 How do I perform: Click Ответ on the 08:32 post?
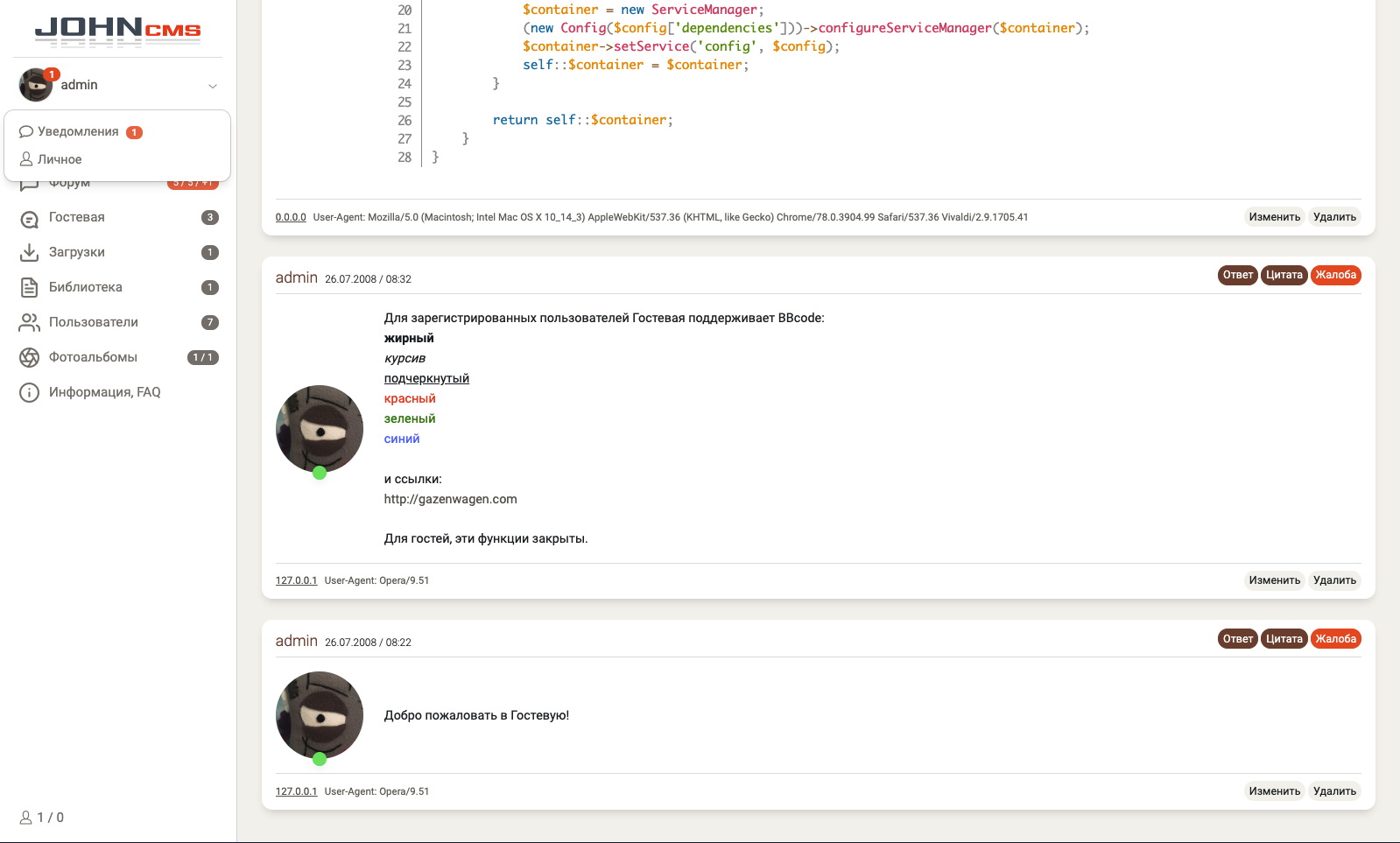[1237, 275]
